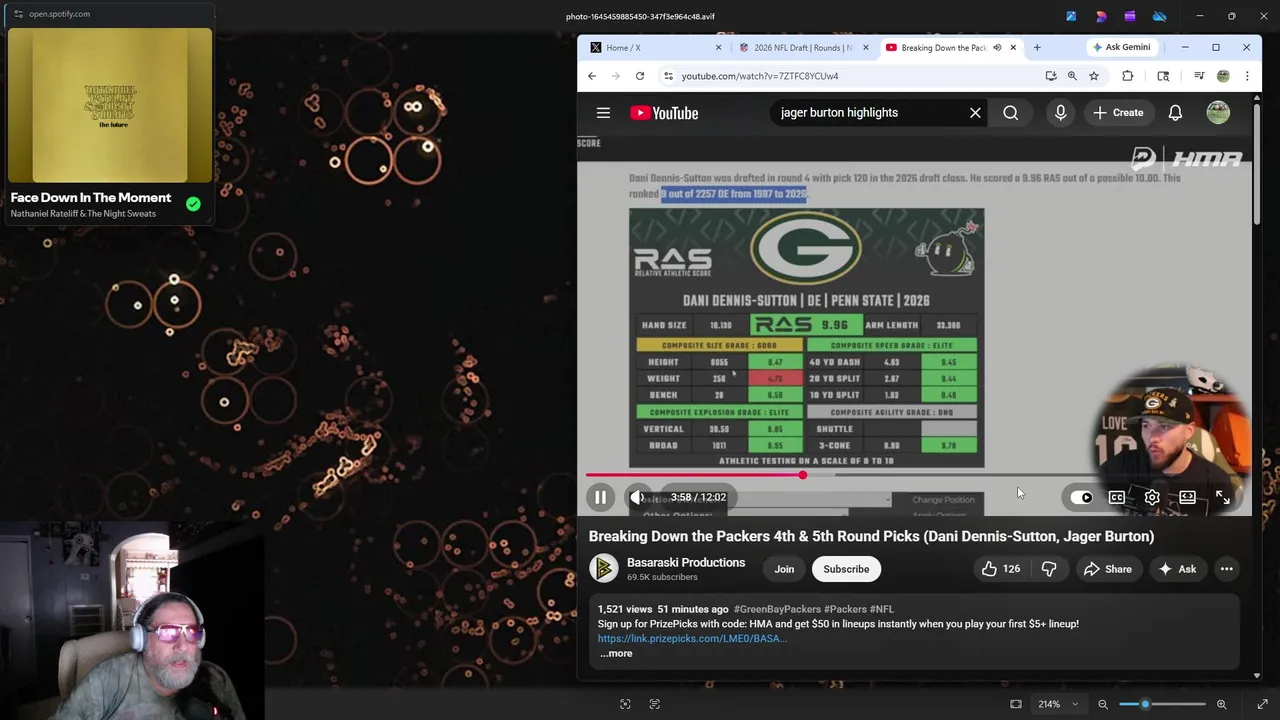Fit image to window in photo viewer
The height and width of the screenshot is (720, 1280).
coord(1016,704)
